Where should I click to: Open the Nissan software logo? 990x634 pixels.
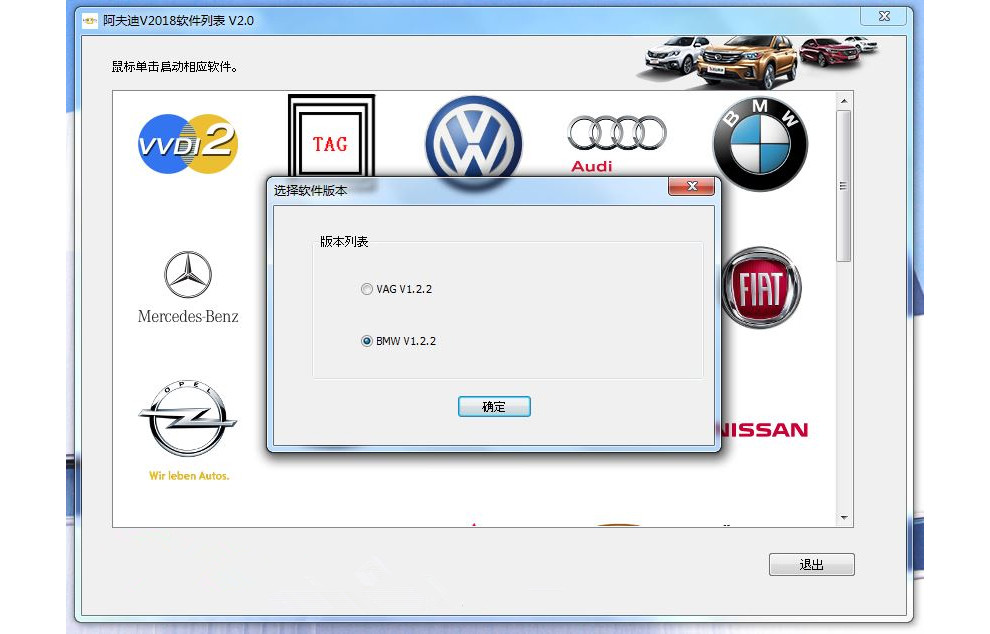pos(764,430)
